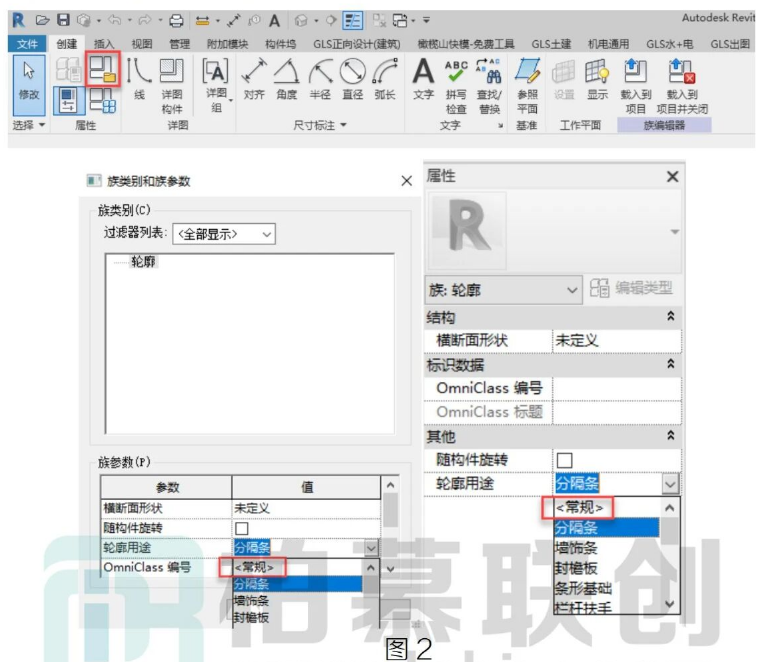
Task: Toggle the Properties palette icon in ribbon
Action: [x=68, y=100]
